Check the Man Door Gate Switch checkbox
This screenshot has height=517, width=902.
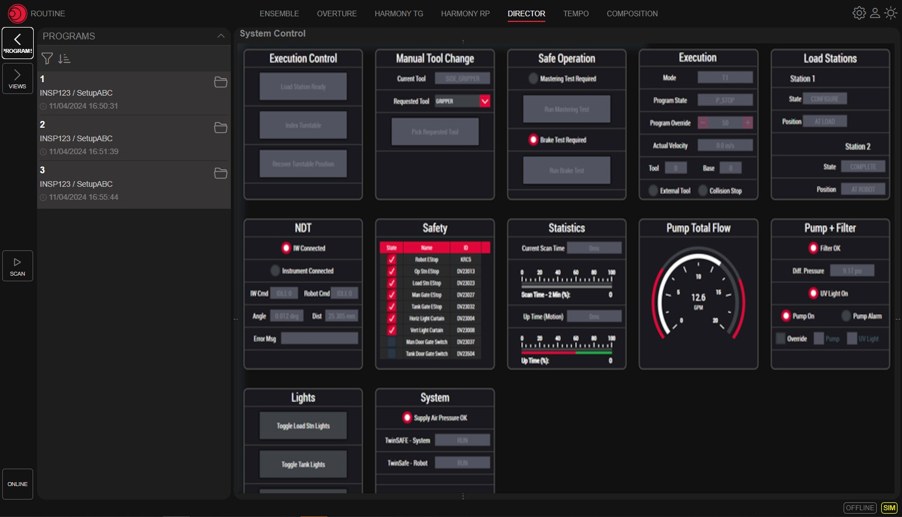point(392,342)
